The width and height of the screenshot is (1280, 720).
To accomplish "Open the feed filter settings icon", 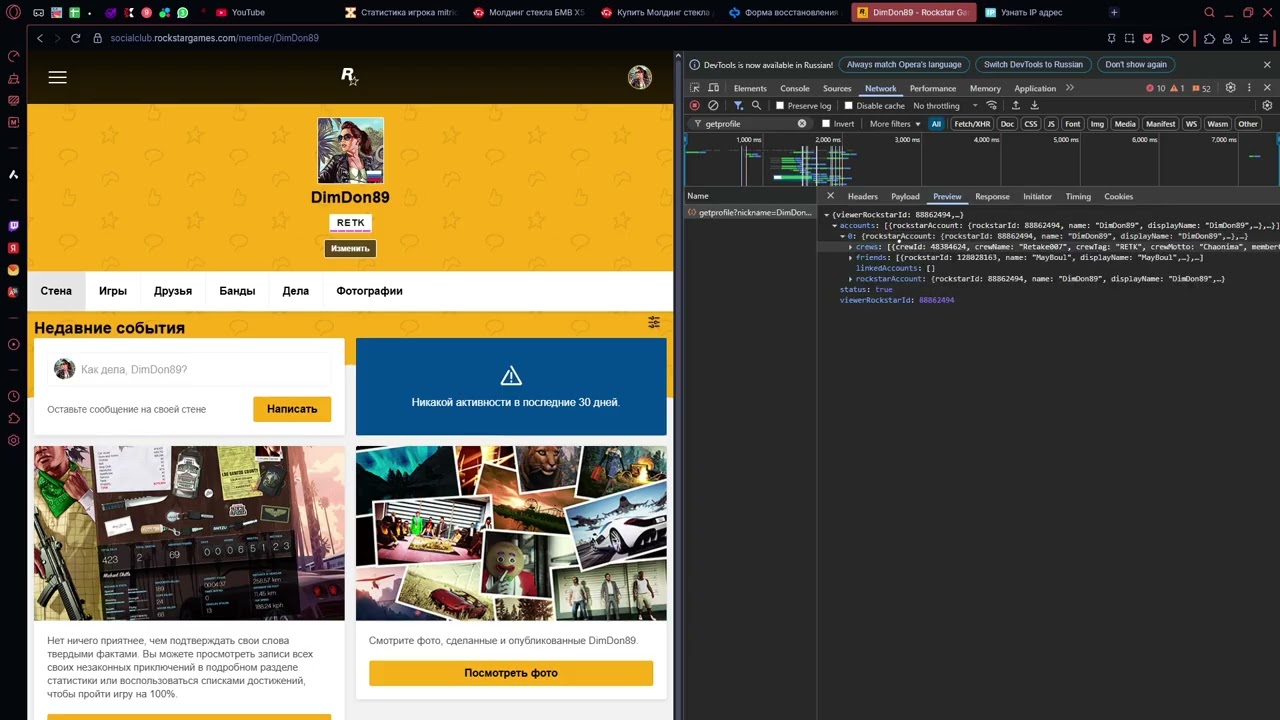I will pyautogui.click(x=654, y=322).
